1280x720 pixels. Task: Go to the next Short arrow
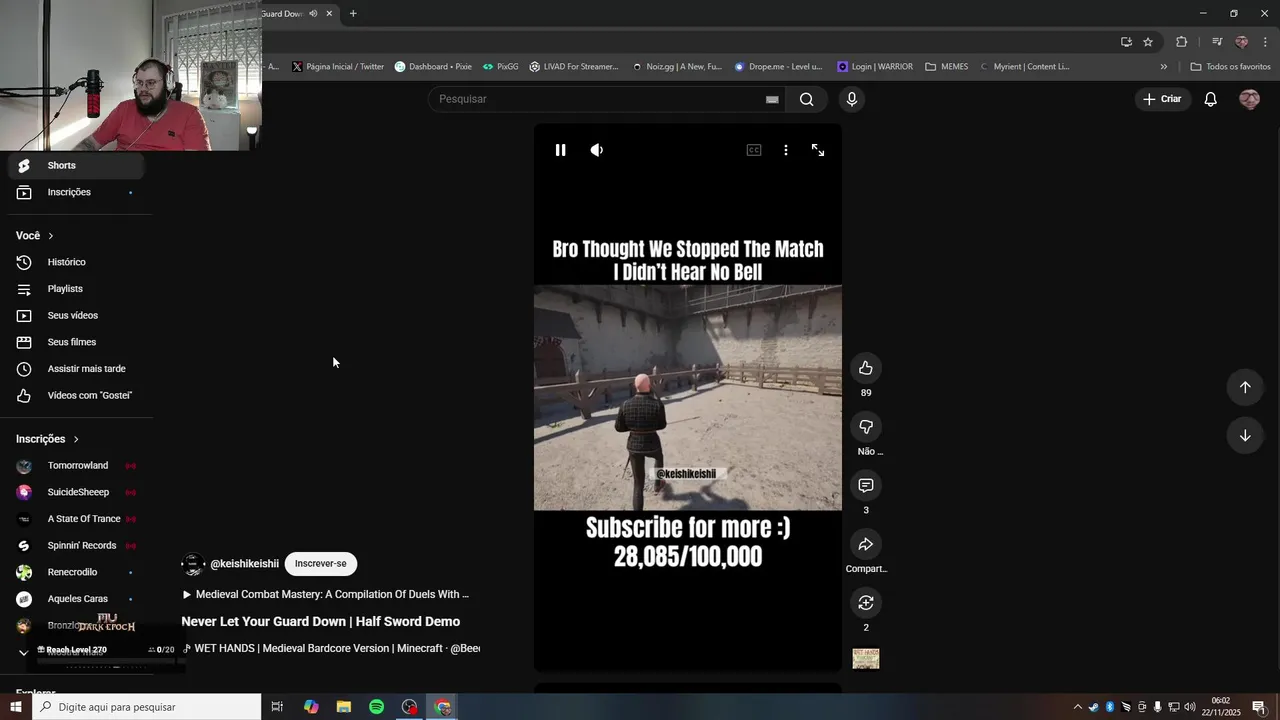pos(1245,435)
